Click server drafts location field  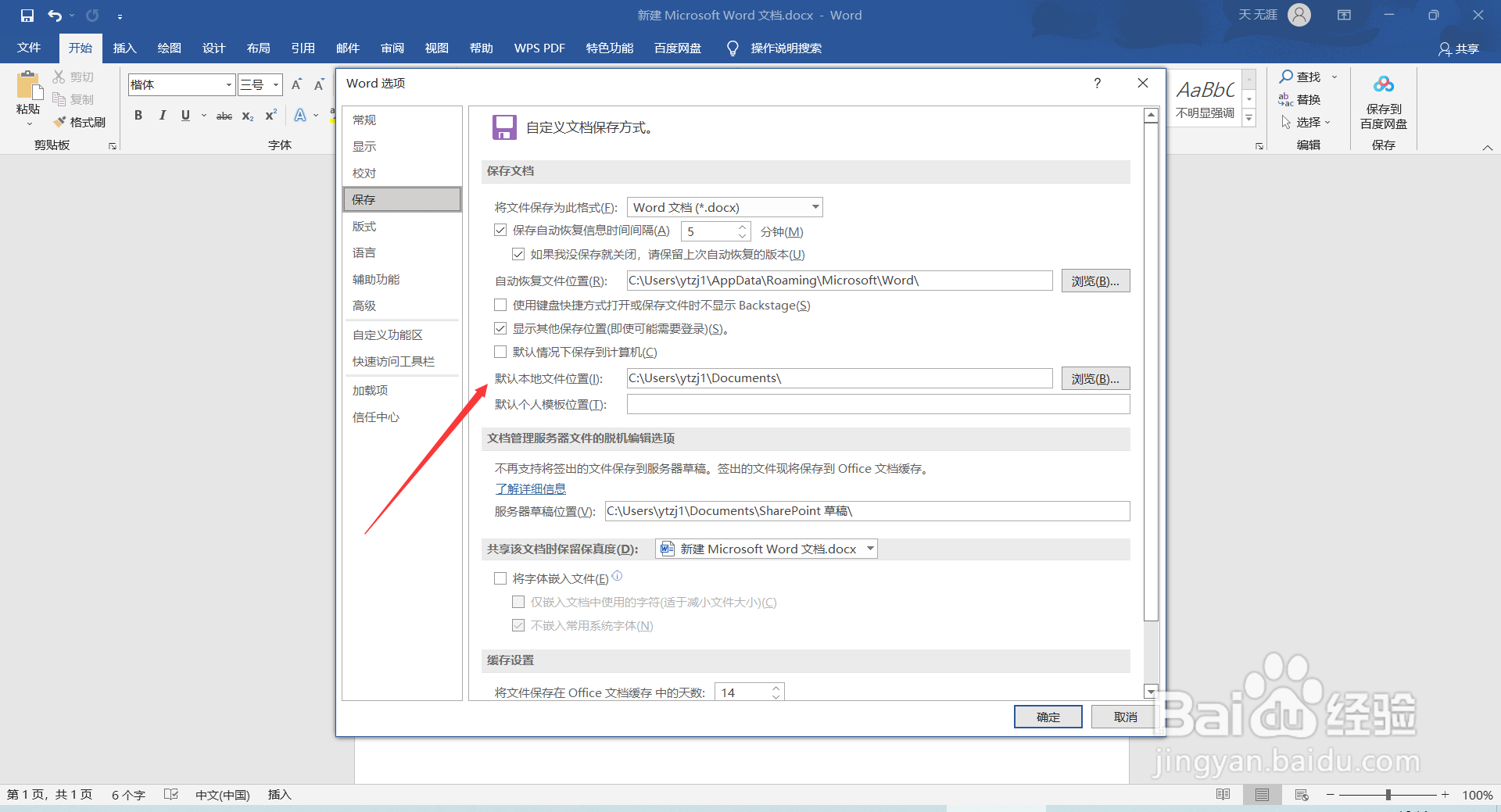[867, 511]
